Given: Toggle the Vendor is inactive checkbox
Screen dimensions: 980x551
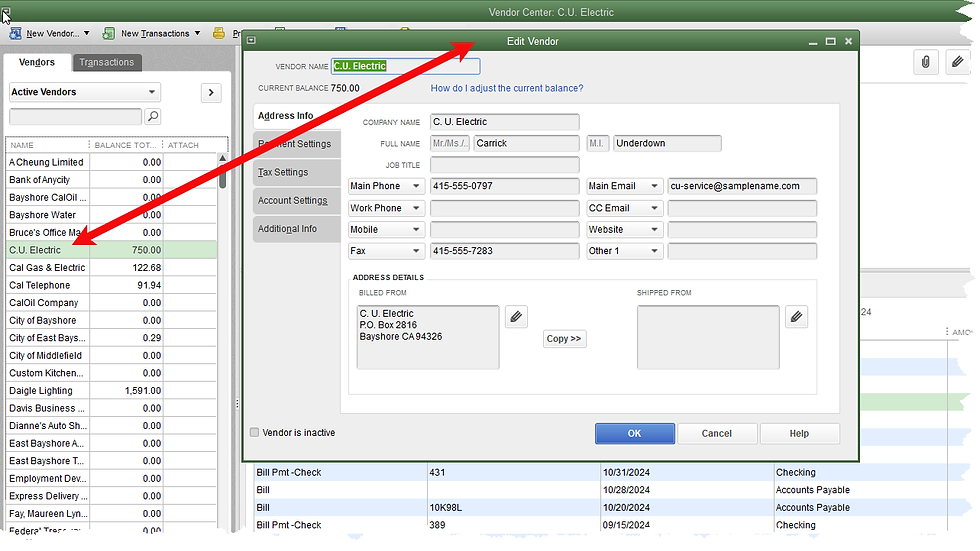Looking at the screenshot, I should pos(254,432).
